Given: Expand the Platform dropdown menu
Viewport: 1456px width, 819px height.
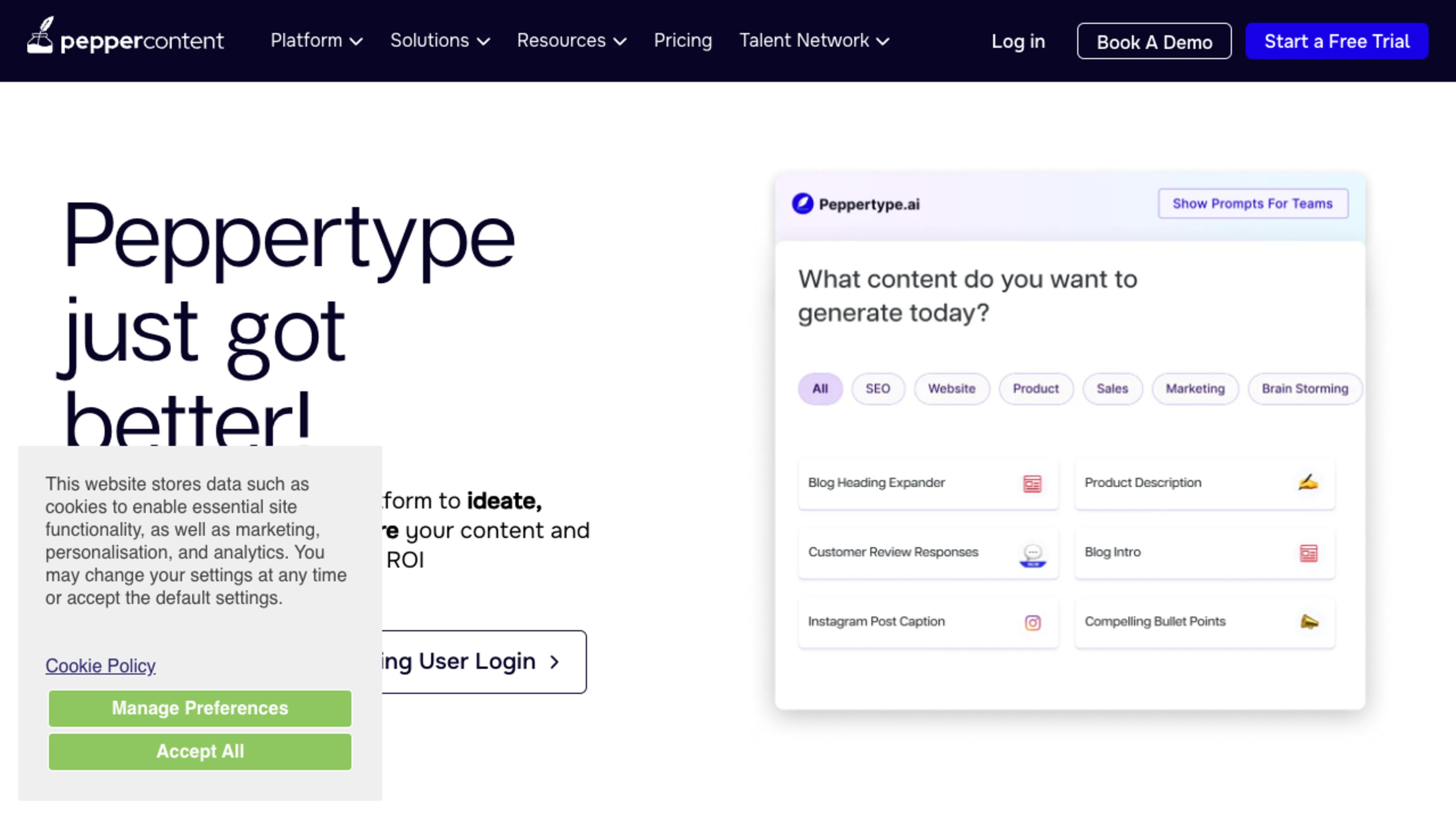Looking at the screenshot, I should click(317, 41).
